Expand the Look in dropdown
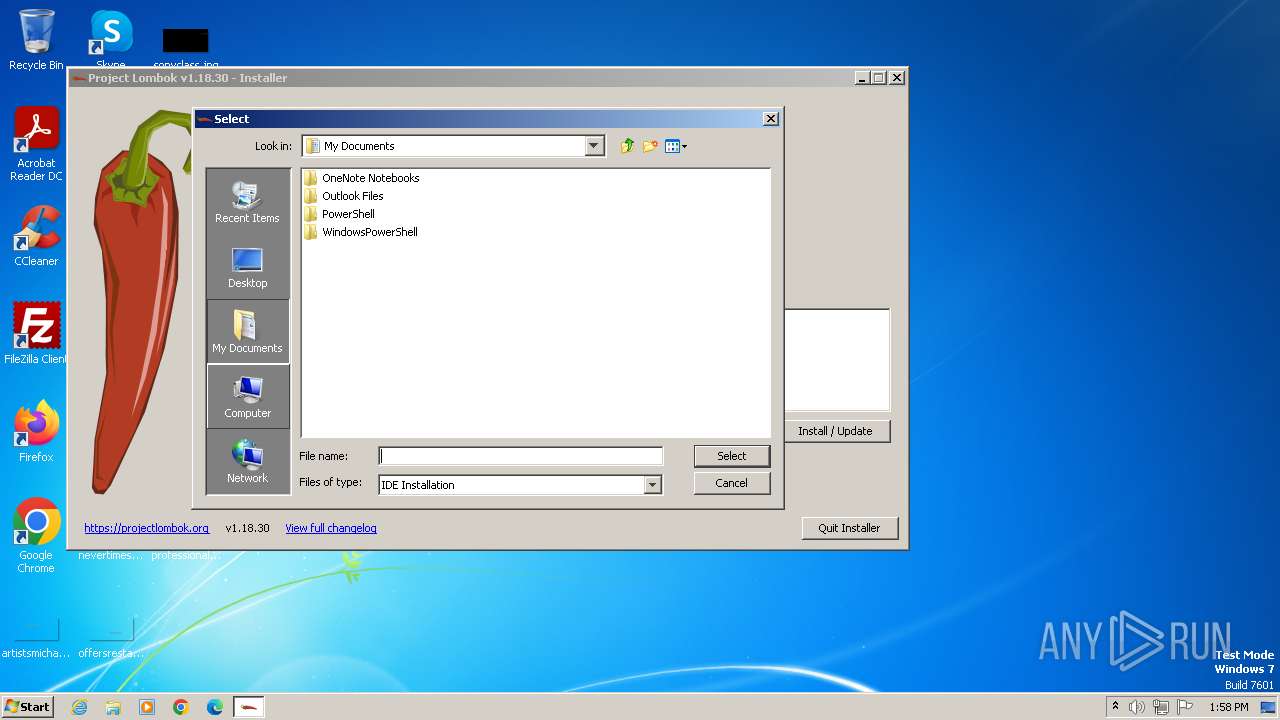This screenshot has height=720, width=1280. pos(594,146)
